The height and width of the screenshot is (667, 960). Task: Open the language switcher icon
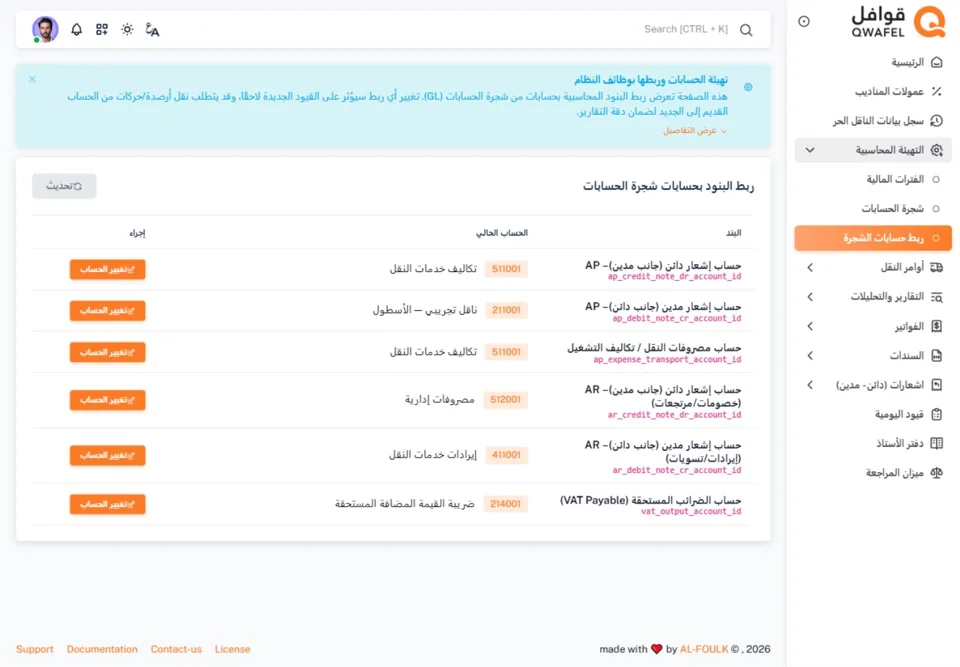click(152, 29)
